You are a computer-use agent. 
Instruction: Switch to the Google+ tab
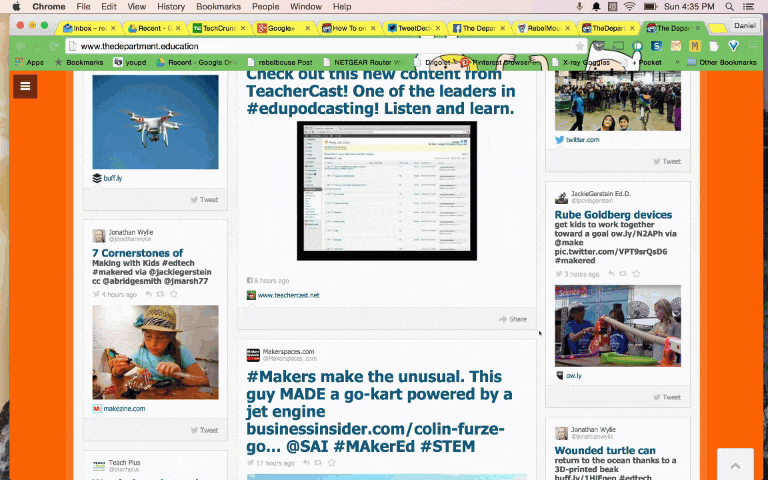tap(283, 28)
